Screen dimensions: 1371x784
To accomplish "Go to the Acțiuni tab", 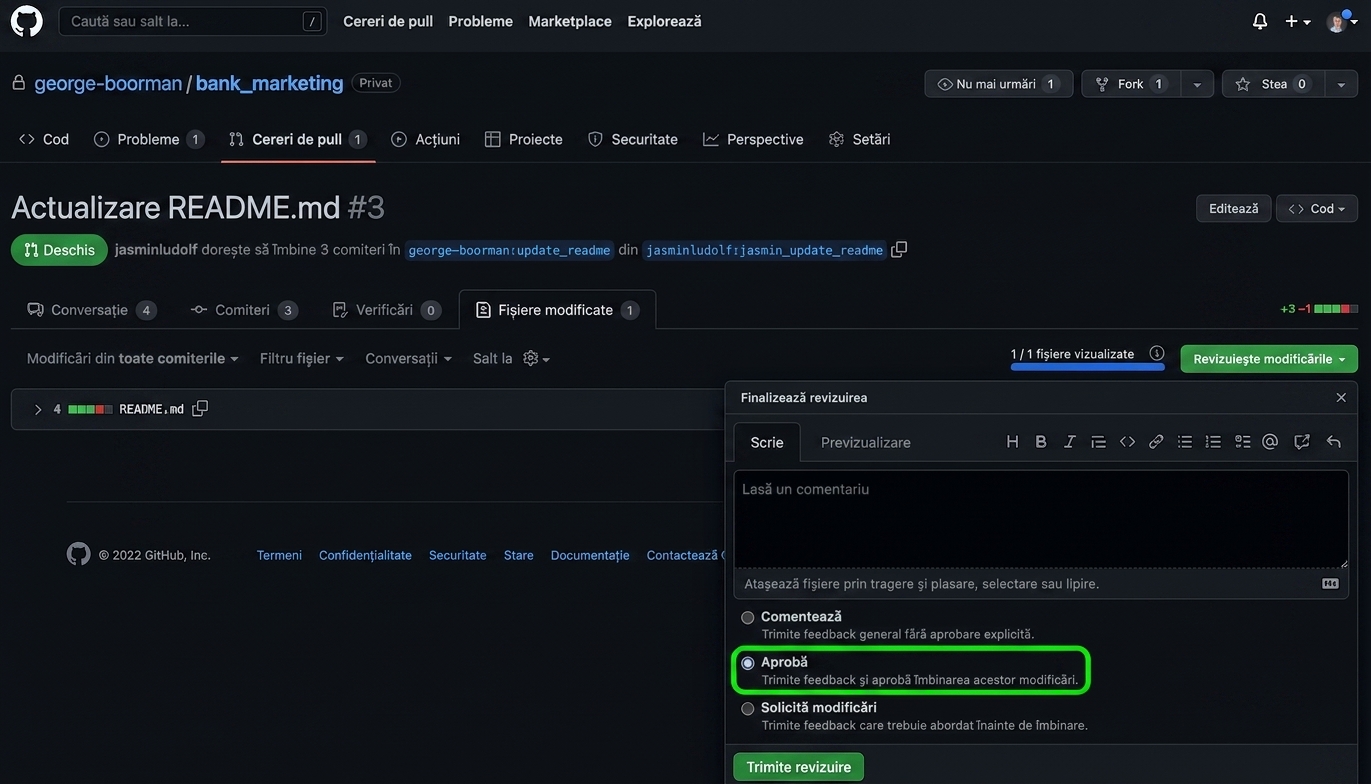I will pyautogui.click(x=426, y=139).
